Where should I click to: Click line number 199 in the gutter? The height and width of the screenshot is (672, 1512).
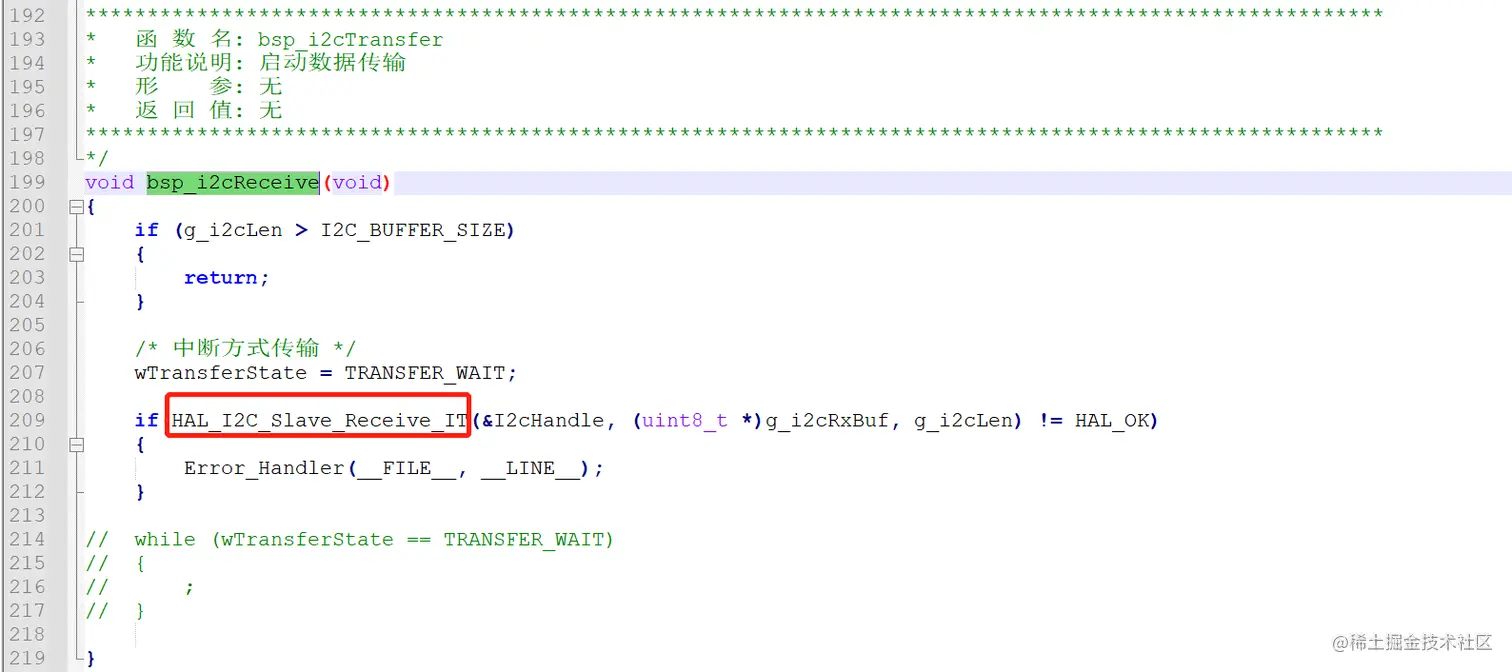pyautogui.click(x=27, y=182)
